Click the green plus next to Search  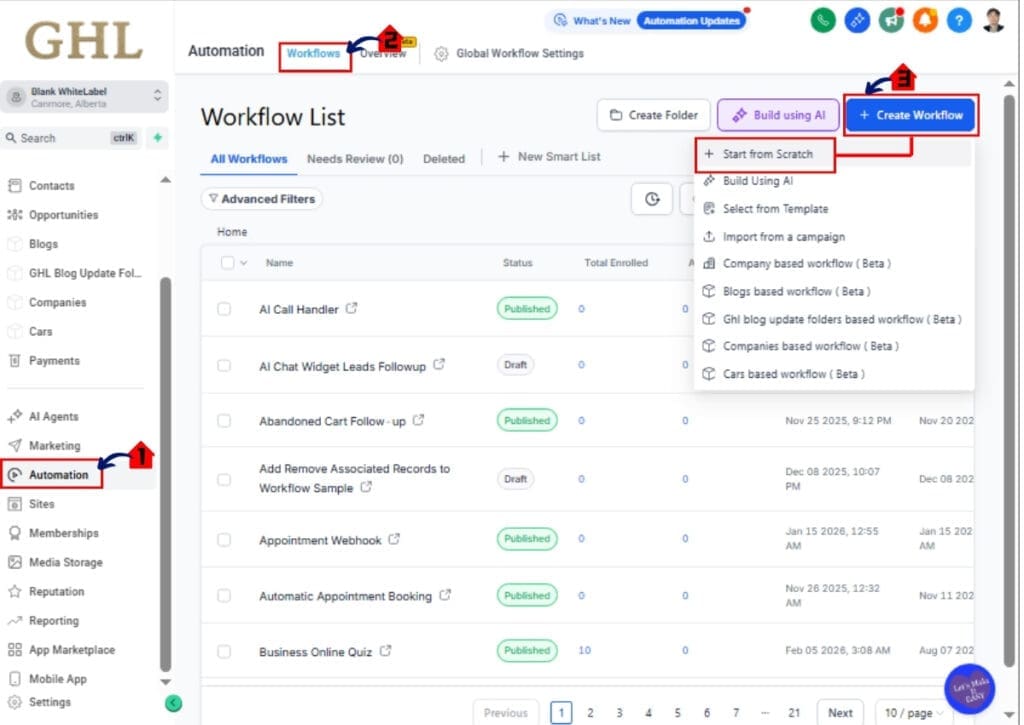157,137
